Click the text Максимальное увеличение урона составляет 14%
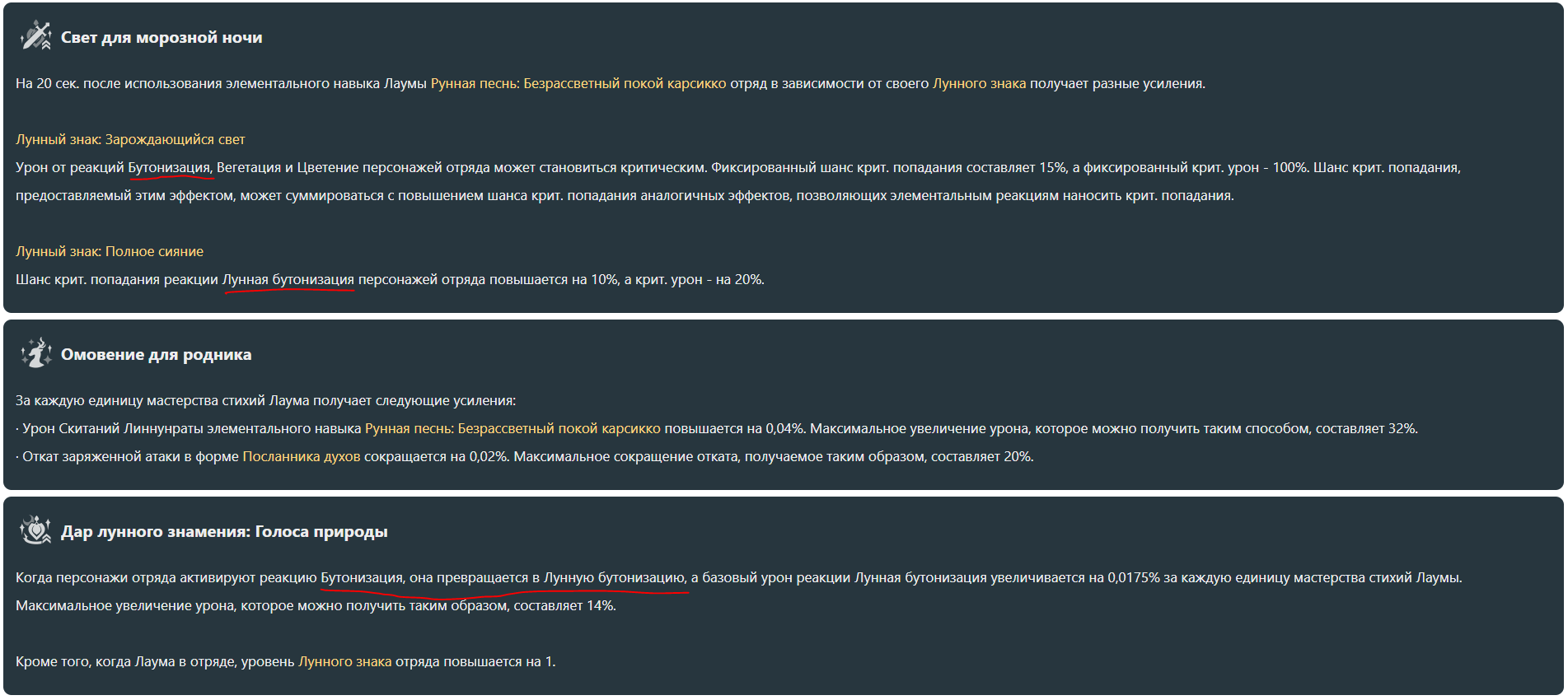 coord(316,606)
